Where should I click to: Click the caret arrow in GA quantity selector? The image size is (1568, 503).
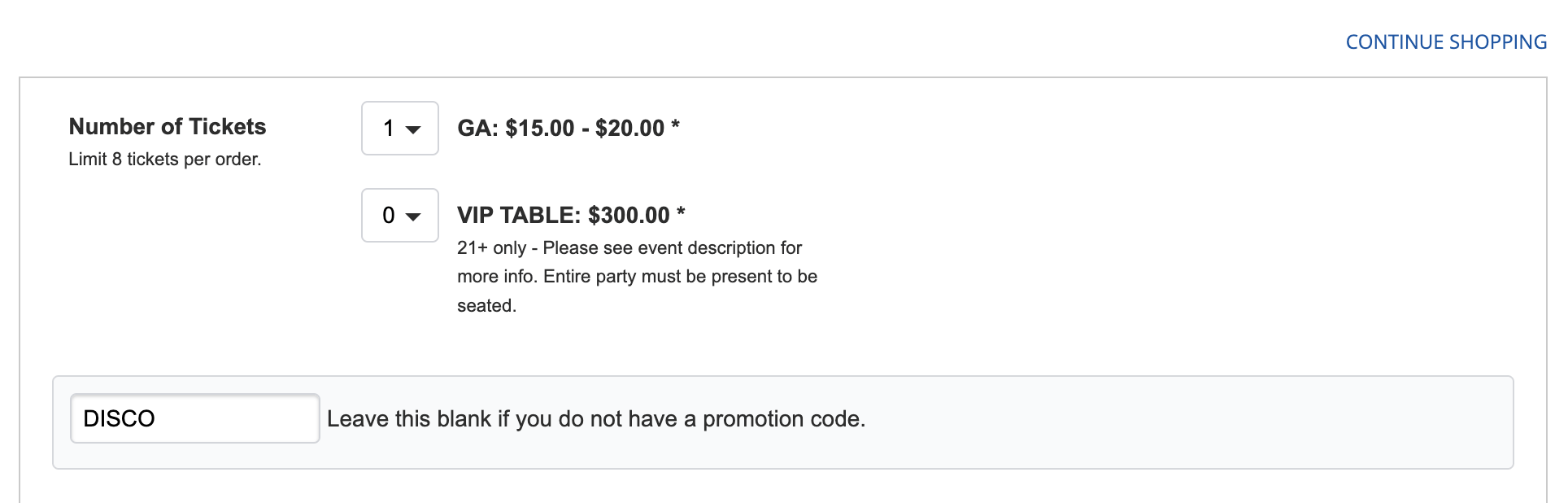click(413, 129)
